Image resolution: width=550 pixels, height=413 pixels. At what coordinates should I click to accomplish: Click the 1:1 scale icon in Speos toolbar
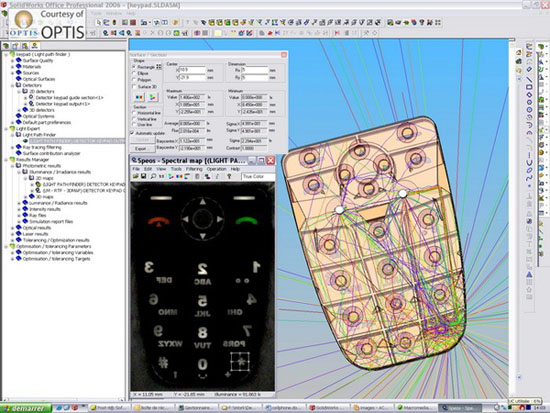coord(161,176)
